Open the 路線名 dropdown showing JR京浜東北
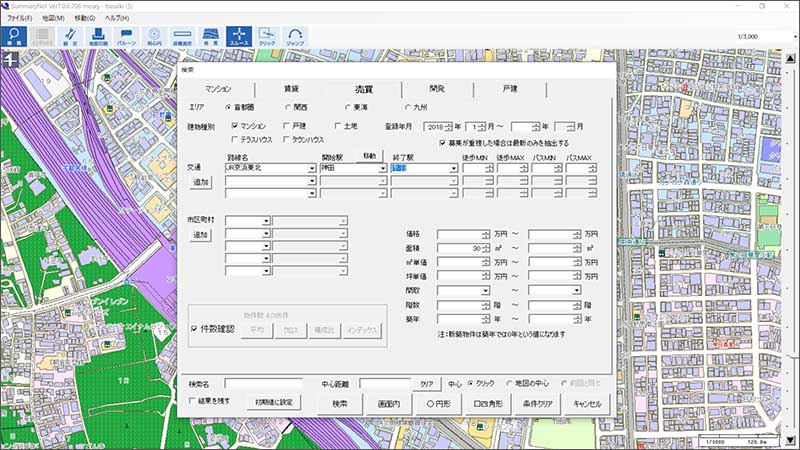Viewport: 800px width, 450px height. pyautogui.click(x=312, y=168)
